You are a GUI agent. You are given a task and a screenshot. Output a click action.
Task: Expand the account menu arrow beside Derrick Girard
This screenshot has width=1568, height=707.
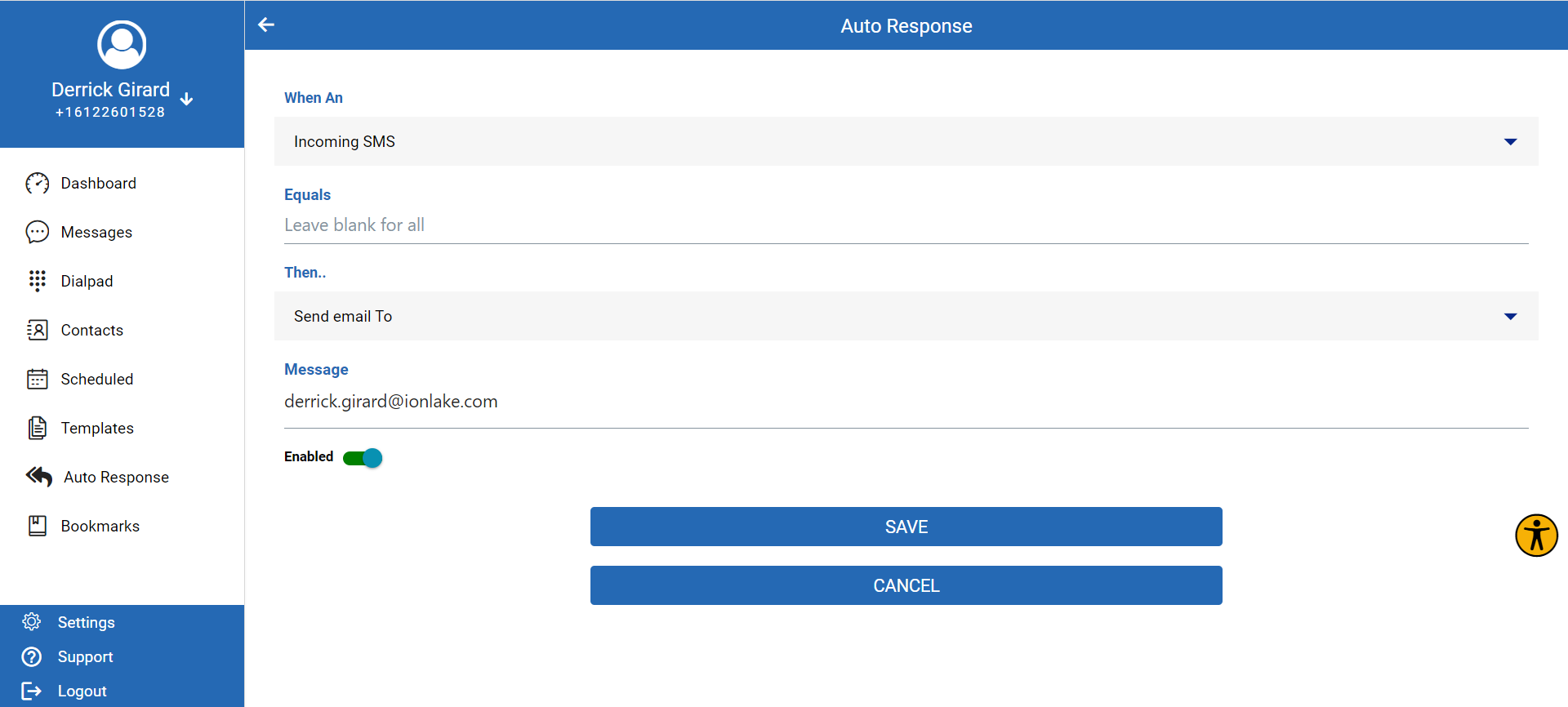click(186, 99)
